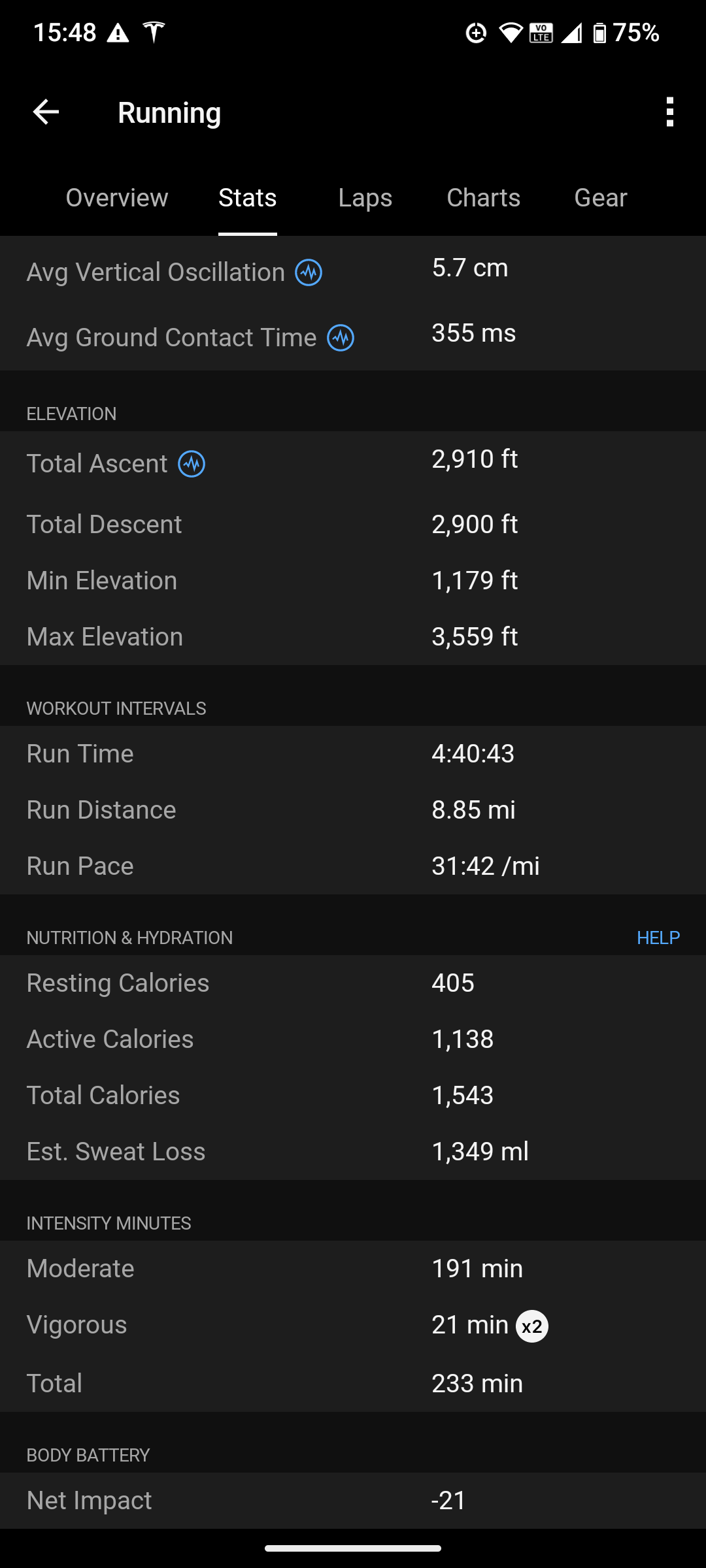This screenshot has width=706, height=1568.
Task: Open the Gear tab
Action: [x=600, y=197]
